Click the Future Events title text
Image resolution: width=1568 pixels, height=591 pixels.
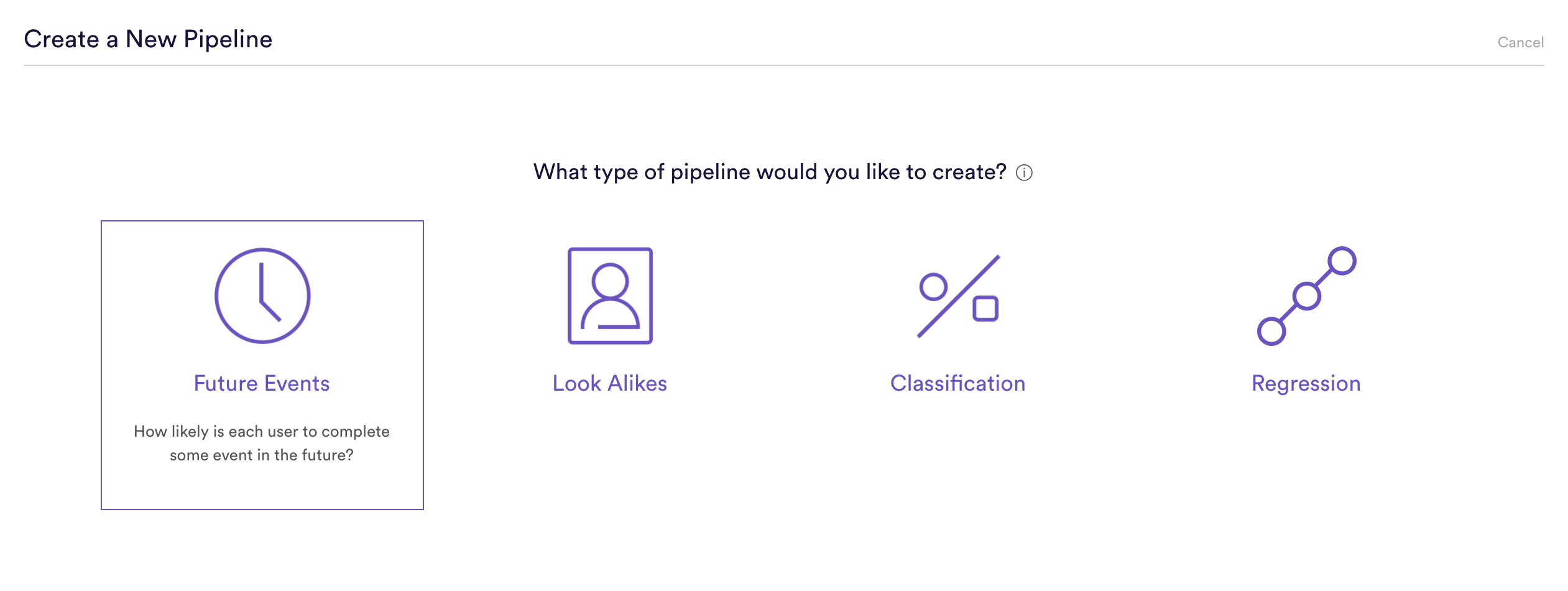point(262,383)
